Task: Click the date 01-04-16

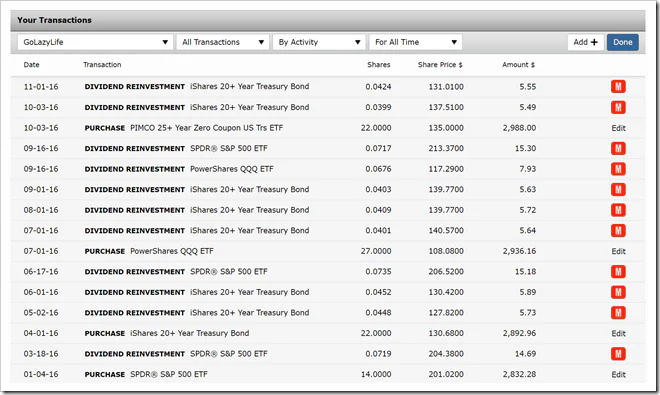Action: pyautogui.click(x=41, y=374)
